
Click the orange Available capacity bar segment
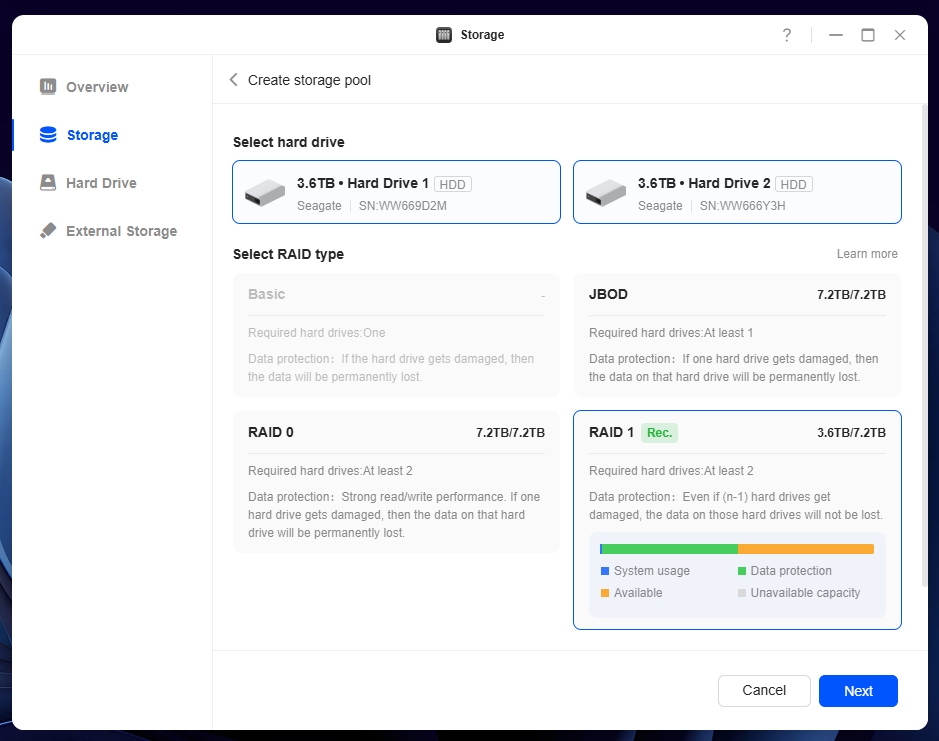click(x=805, y=549)
